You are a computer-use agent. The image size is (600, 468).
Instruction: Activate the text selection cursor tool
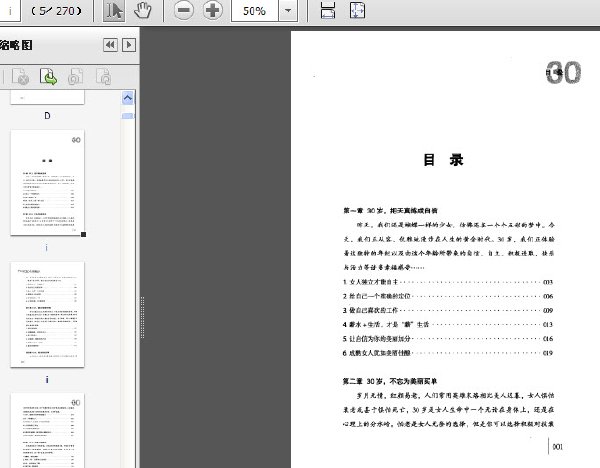[x=114, y=10]
